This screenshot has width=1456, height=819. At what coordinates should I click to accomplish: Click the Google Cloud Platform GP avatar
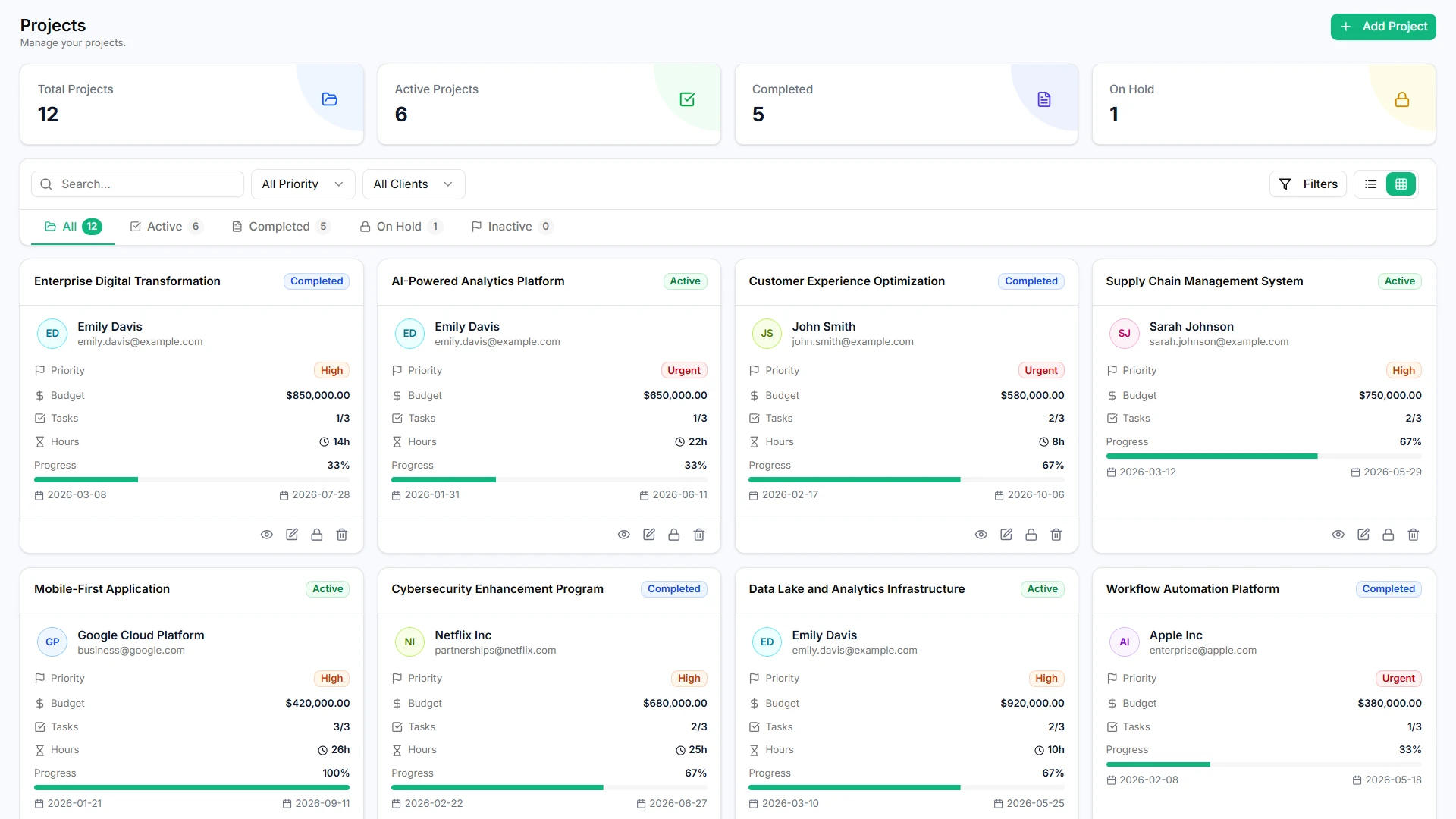coord(52,642)
